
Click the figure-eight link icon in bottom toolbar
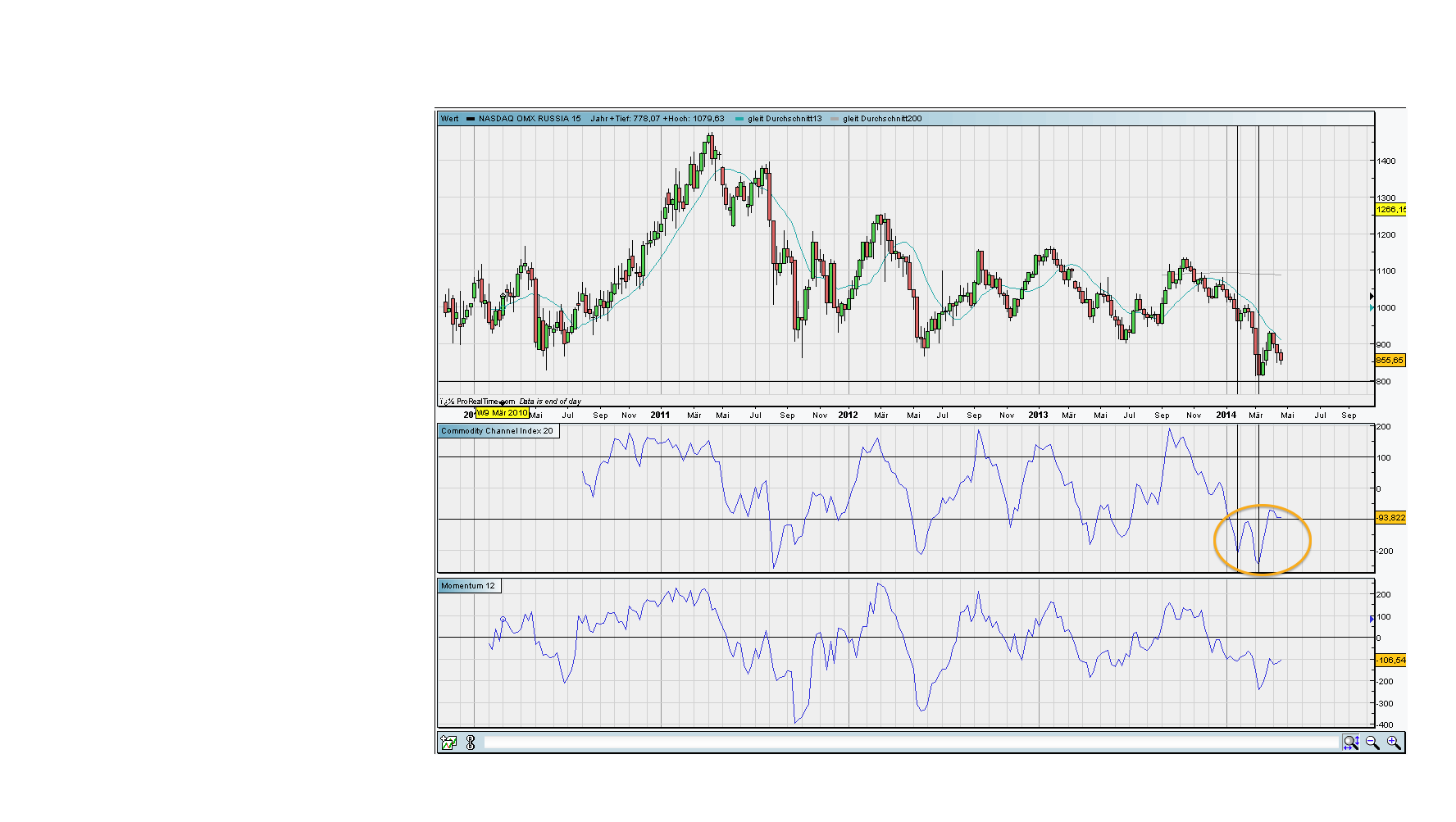471,743
